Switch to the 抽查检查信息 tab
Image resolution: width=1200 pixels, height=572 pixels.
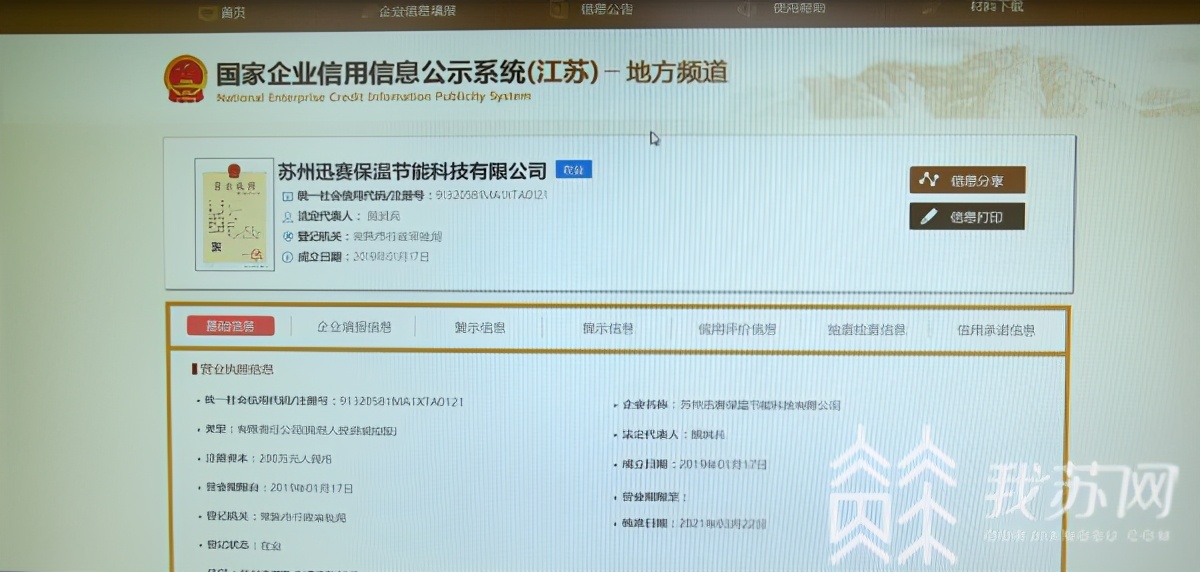click(x=867, y=330)
